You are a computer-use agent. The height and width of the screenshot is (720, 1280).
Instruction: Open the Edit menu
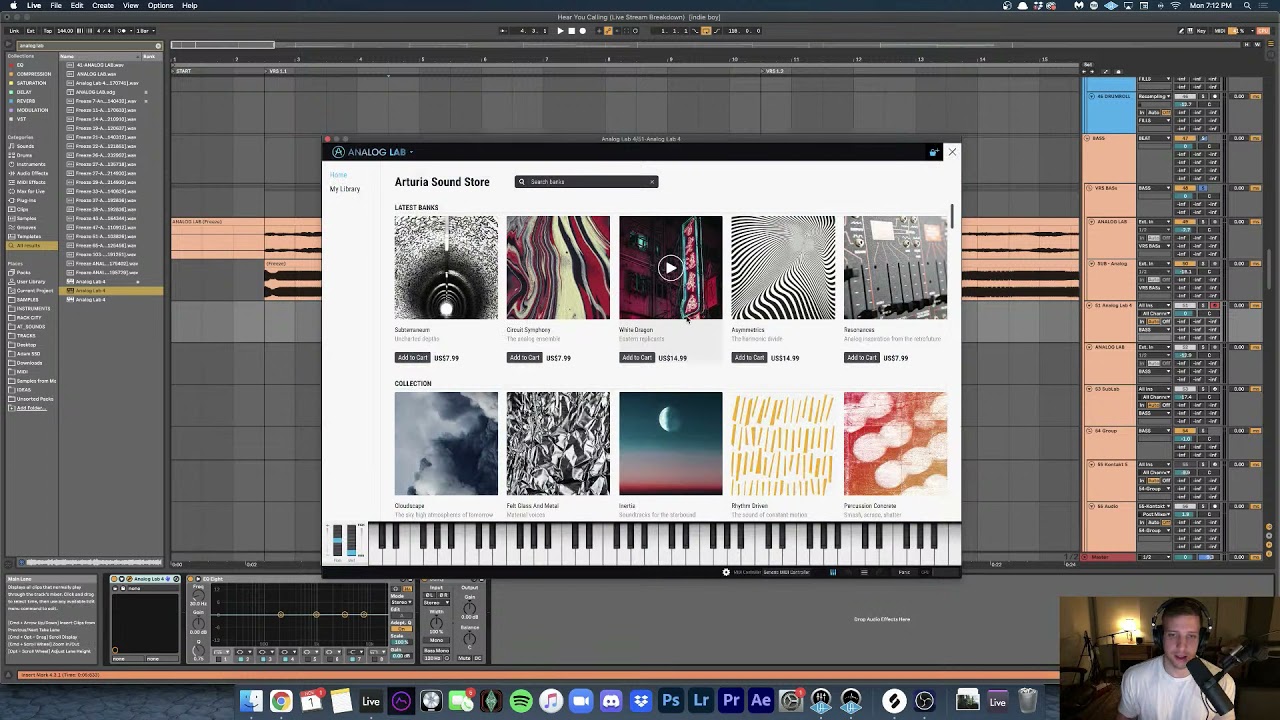(x=77, y=6)
